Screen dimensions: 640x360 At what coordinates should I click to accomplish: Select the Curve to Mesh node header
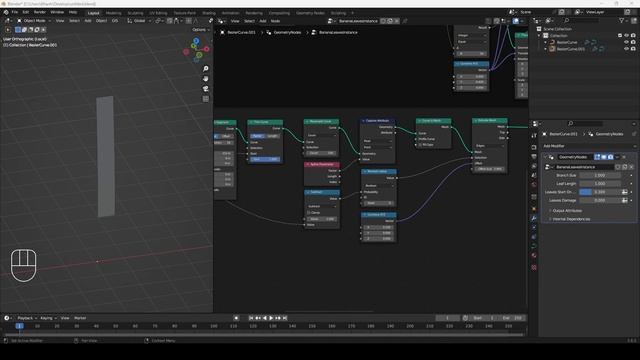pyautogui.click(x=433, y=120)
